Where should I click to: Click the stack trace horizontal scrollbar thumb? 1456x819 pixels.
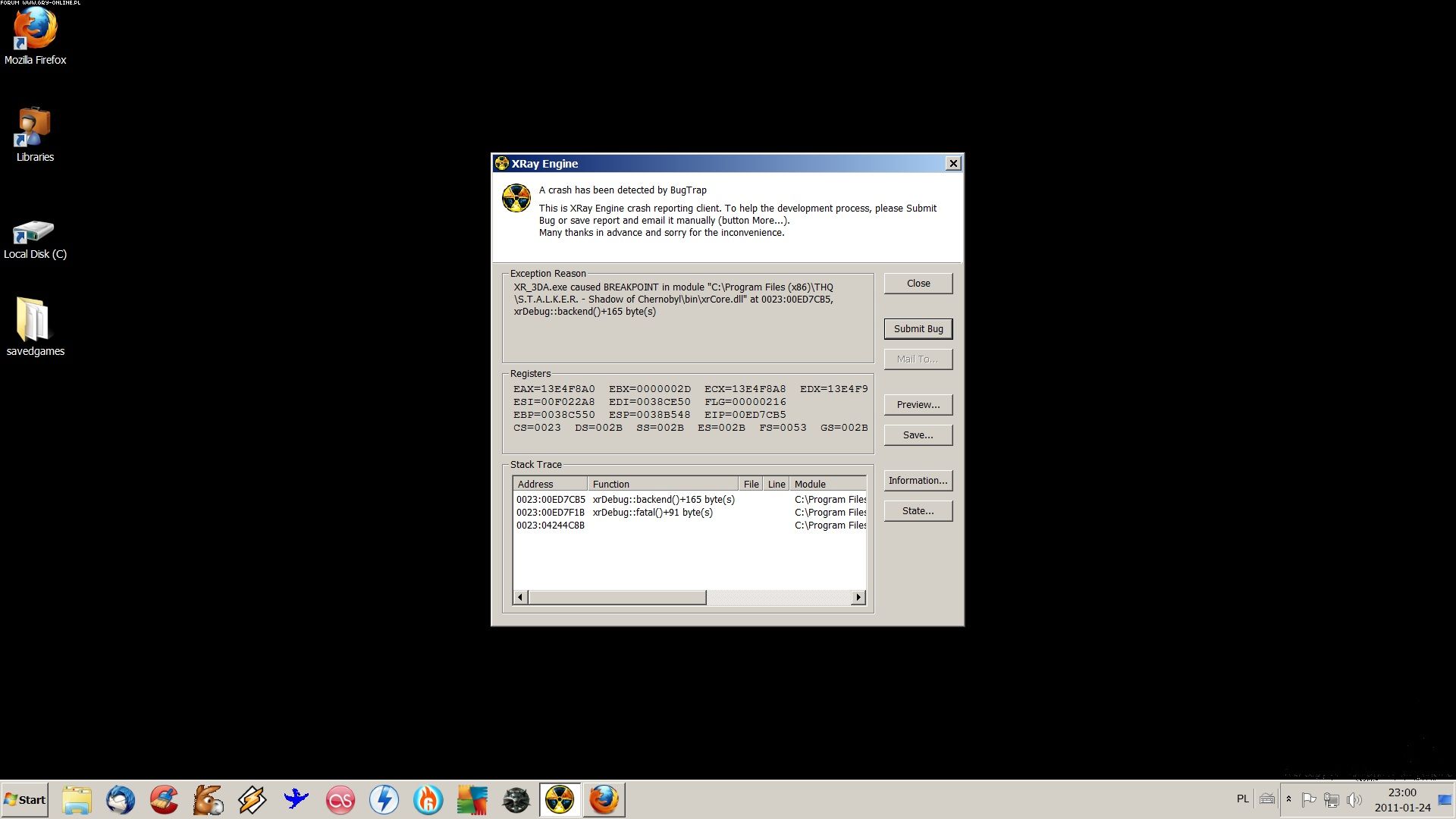pos(617,598)
